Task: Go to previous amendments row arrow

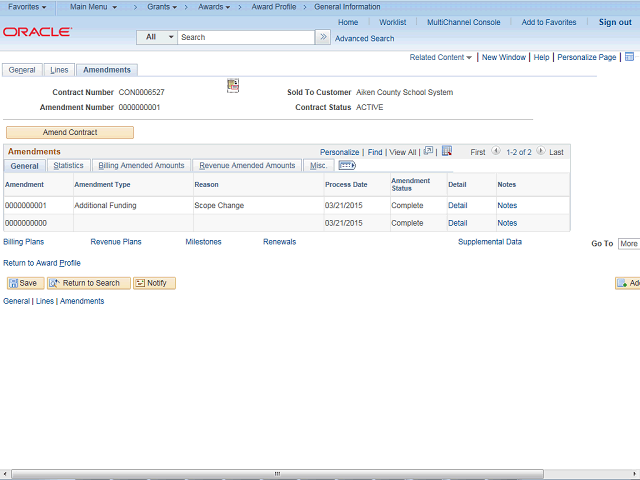Action: pos(496,151)
